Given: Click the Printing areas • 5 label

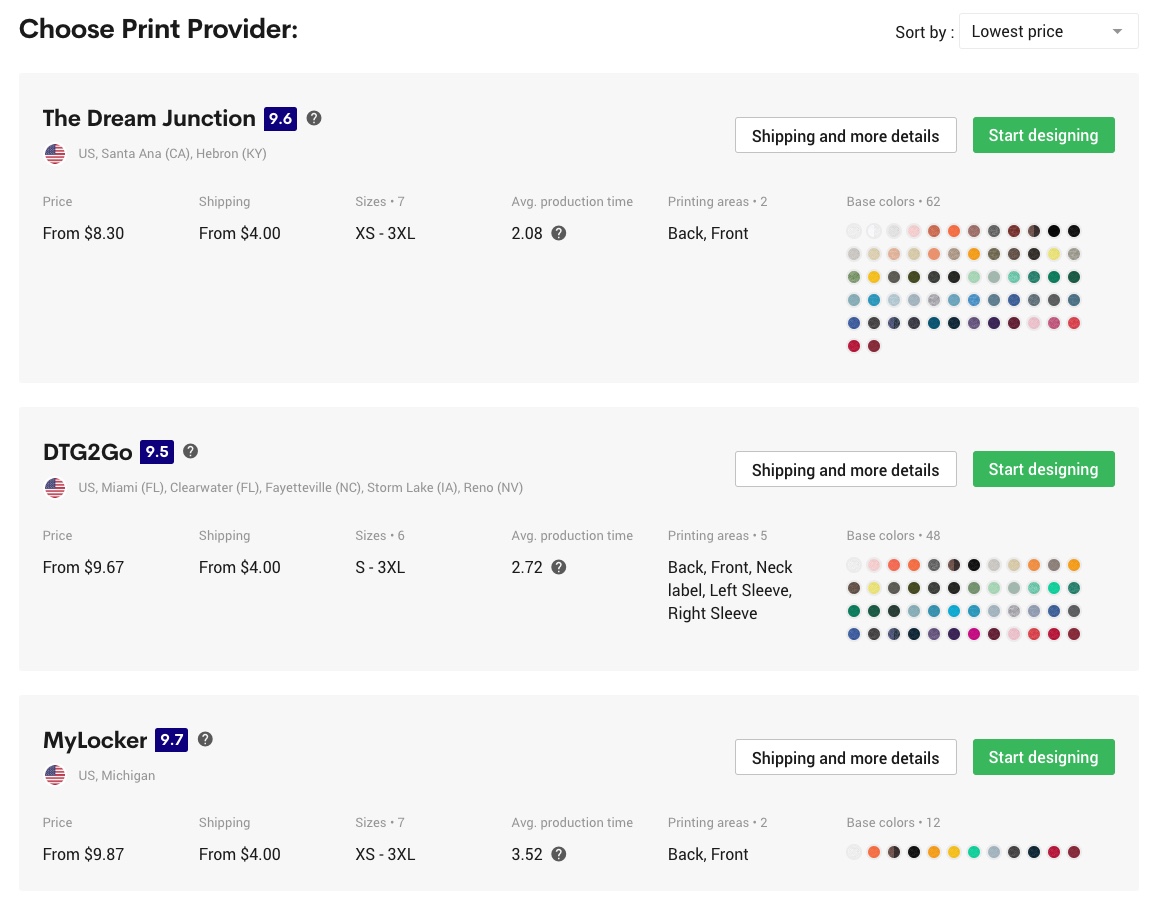Looking at the screenshot, I should (x=718, y=536).
